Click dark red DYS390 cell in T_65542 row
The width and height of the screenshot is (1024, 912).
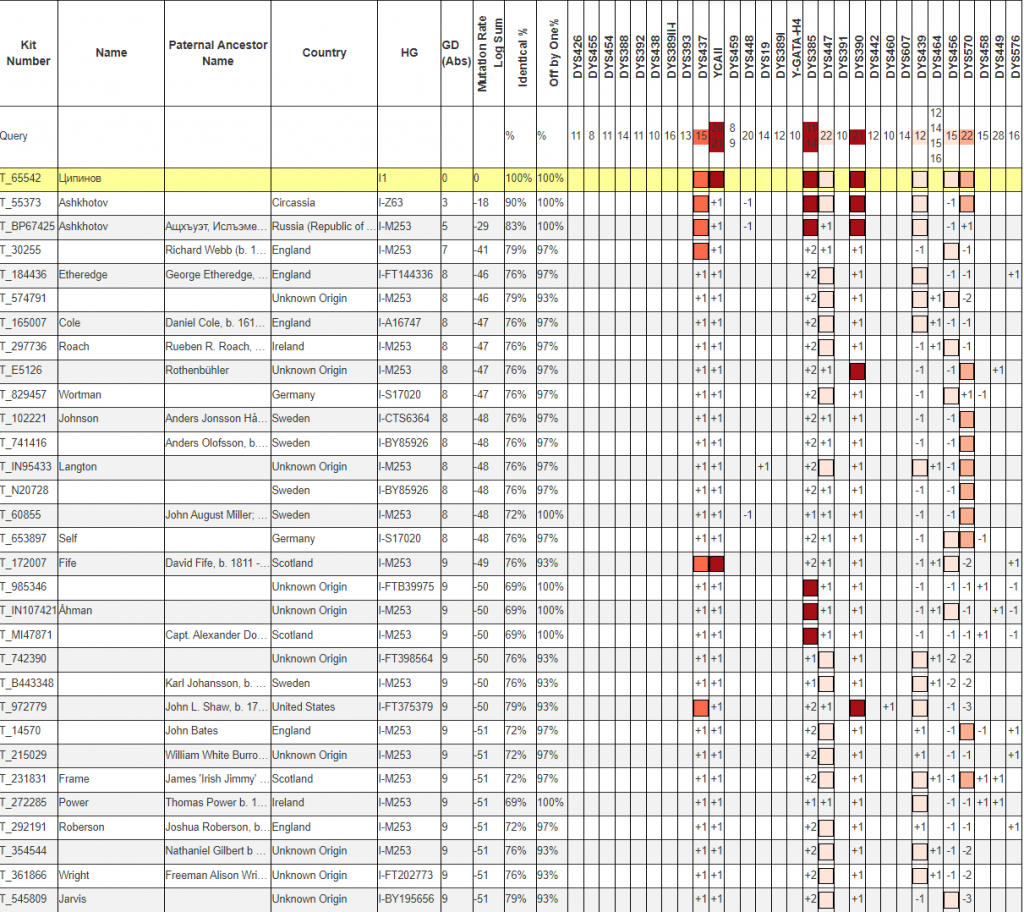(857, 179)
